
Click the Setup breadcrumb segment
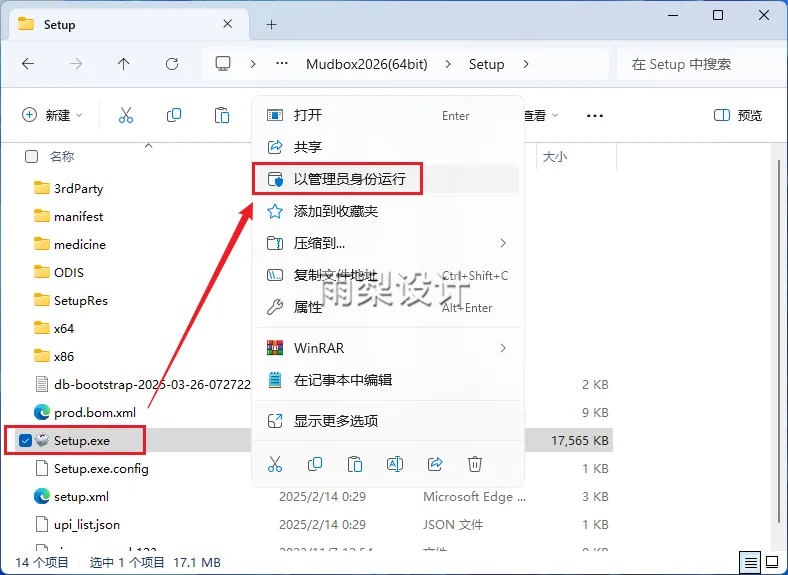(x=486, y=64)
